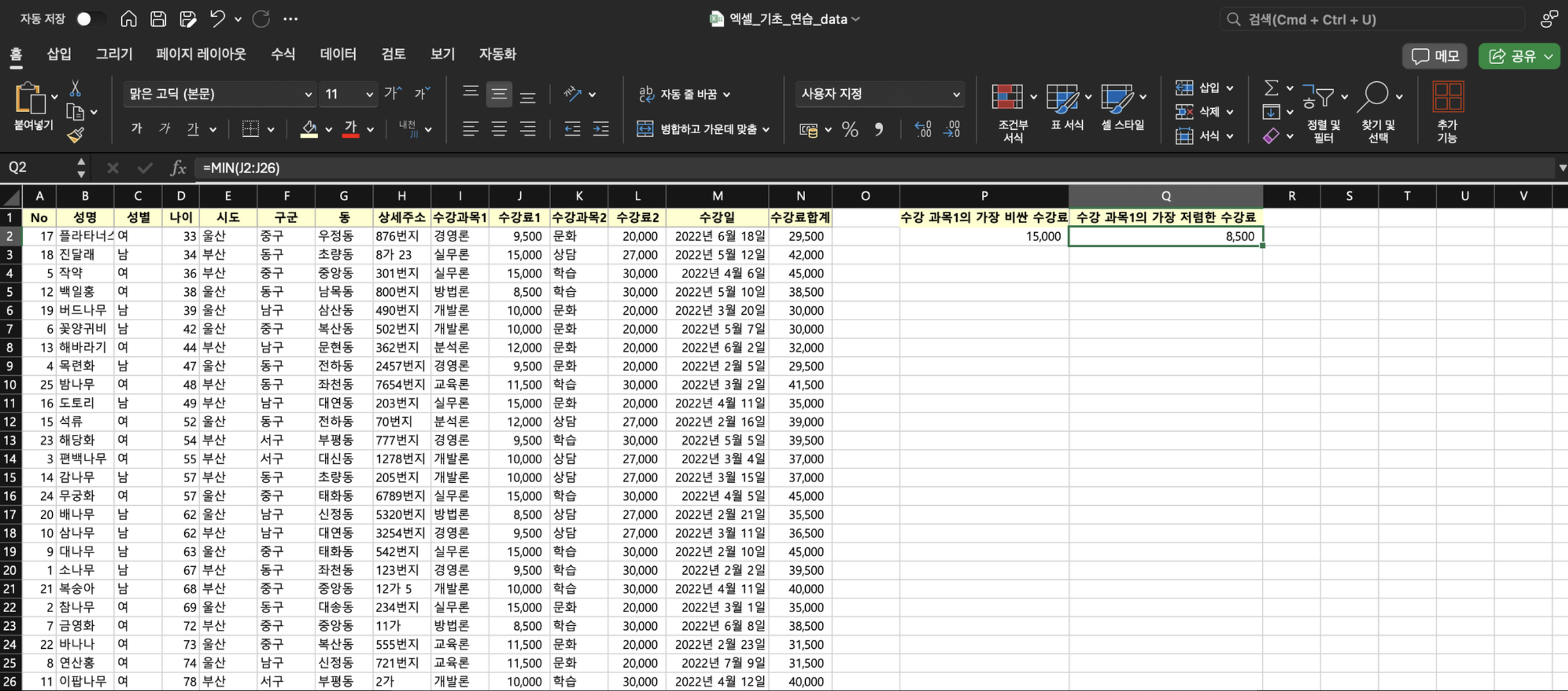This screenshot has height=691, width=1568.
Task: Click the format painter brush icon
Action: pos(76,135)
